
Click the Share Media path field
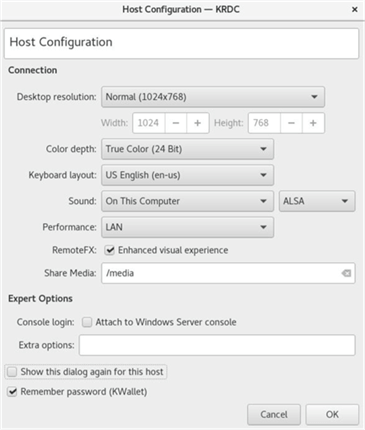[x=228, y=273]
